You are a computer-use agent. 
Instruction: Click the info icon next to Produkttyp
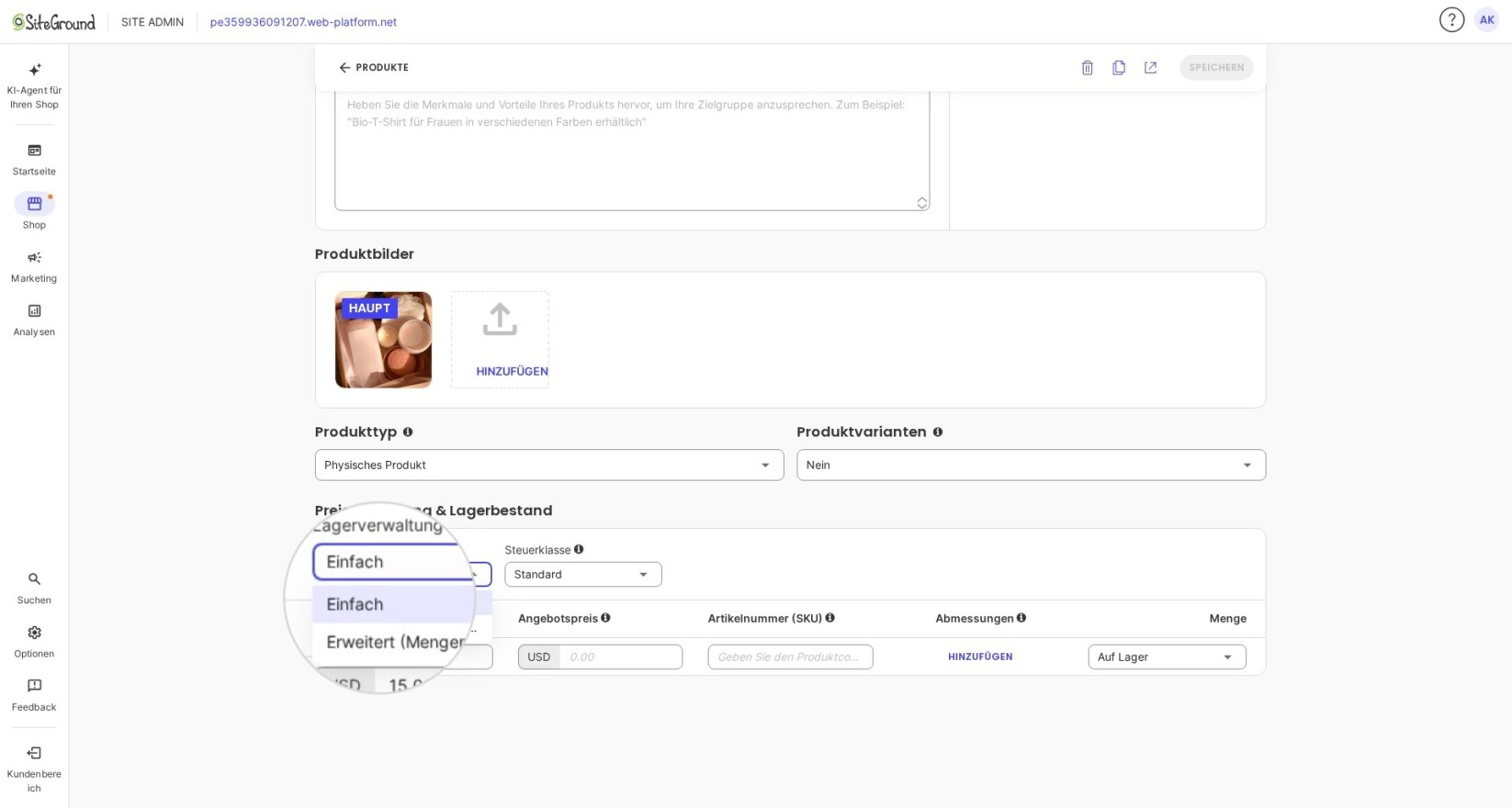coord(408,432)
